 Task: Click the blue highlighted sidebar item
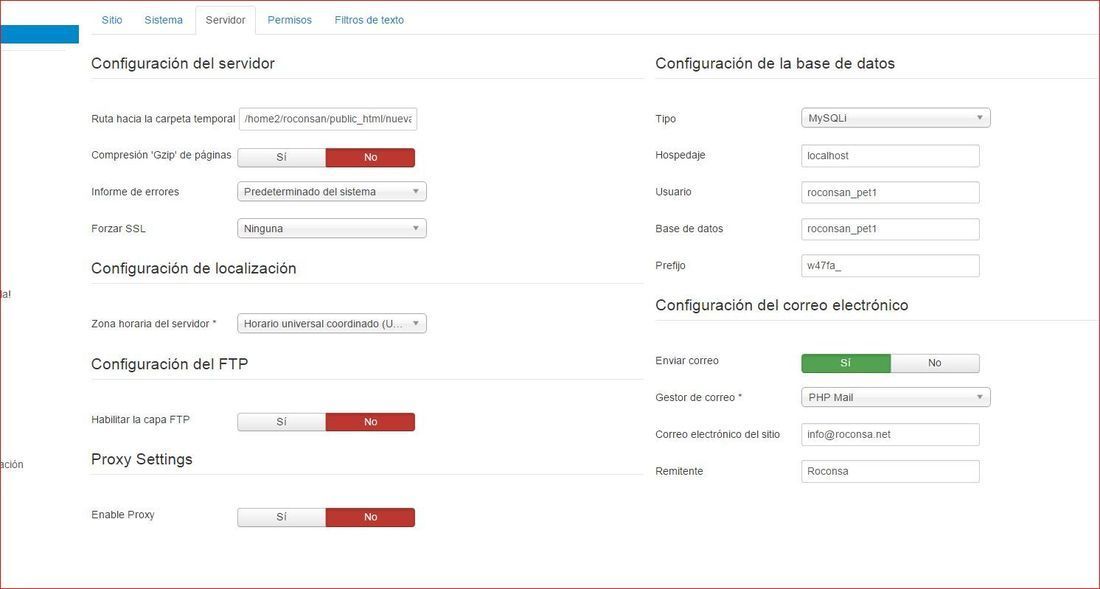[x=39, y=34]
